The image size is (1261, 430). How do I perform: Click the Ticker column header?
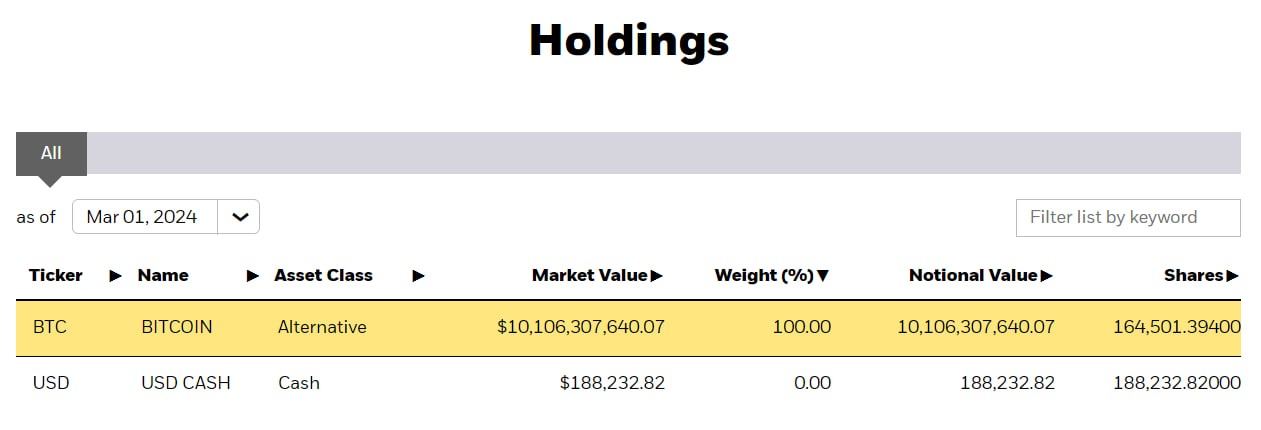click(x=56, y=276)
